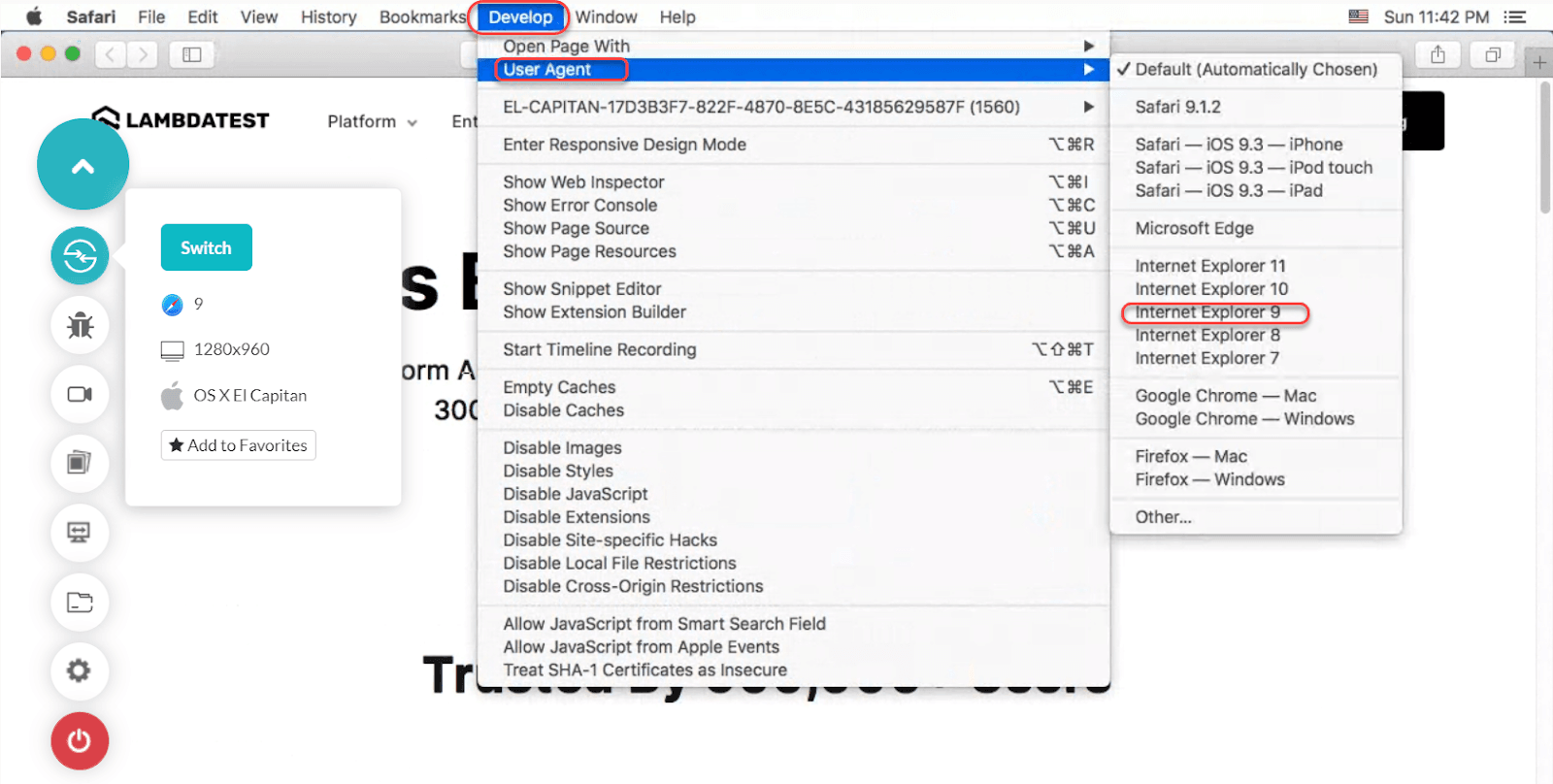Click the browser switch circular icon
The height and width of the screenshot is (784, 1553).
80,256
